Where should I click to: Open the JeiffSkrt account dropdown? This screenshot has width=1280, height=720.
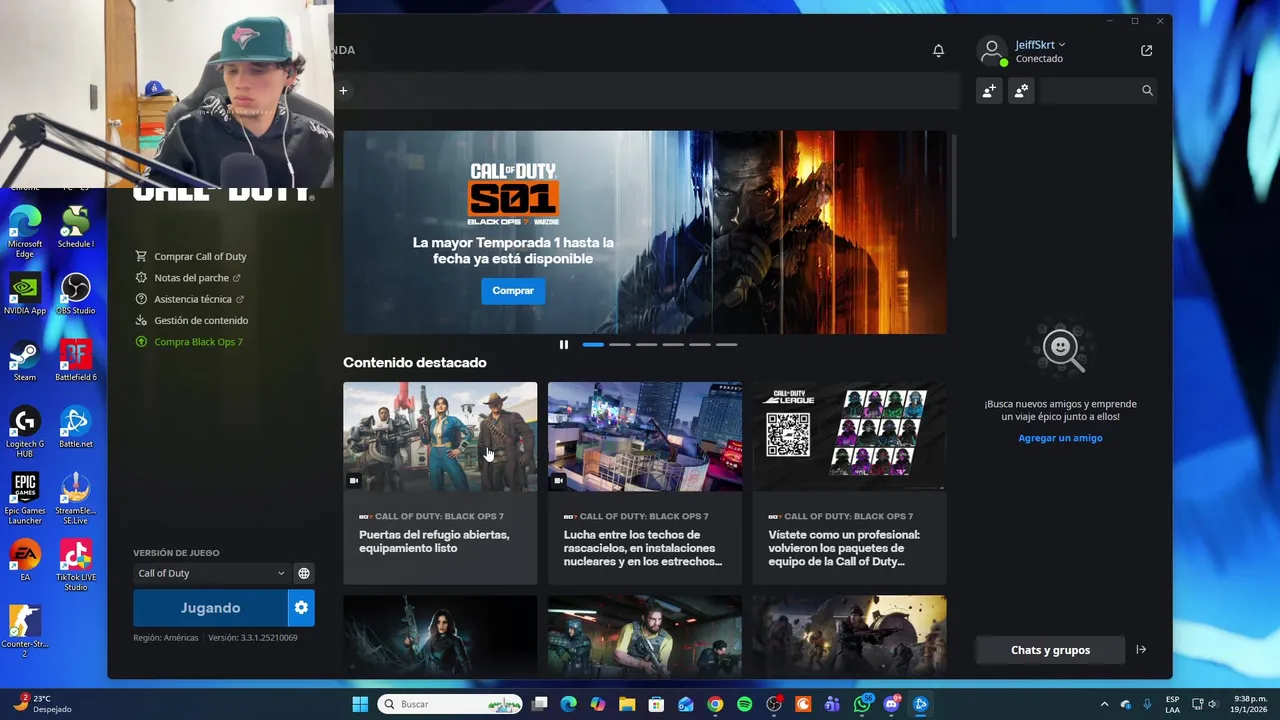pyautogui.click(x=1040, y=45)
